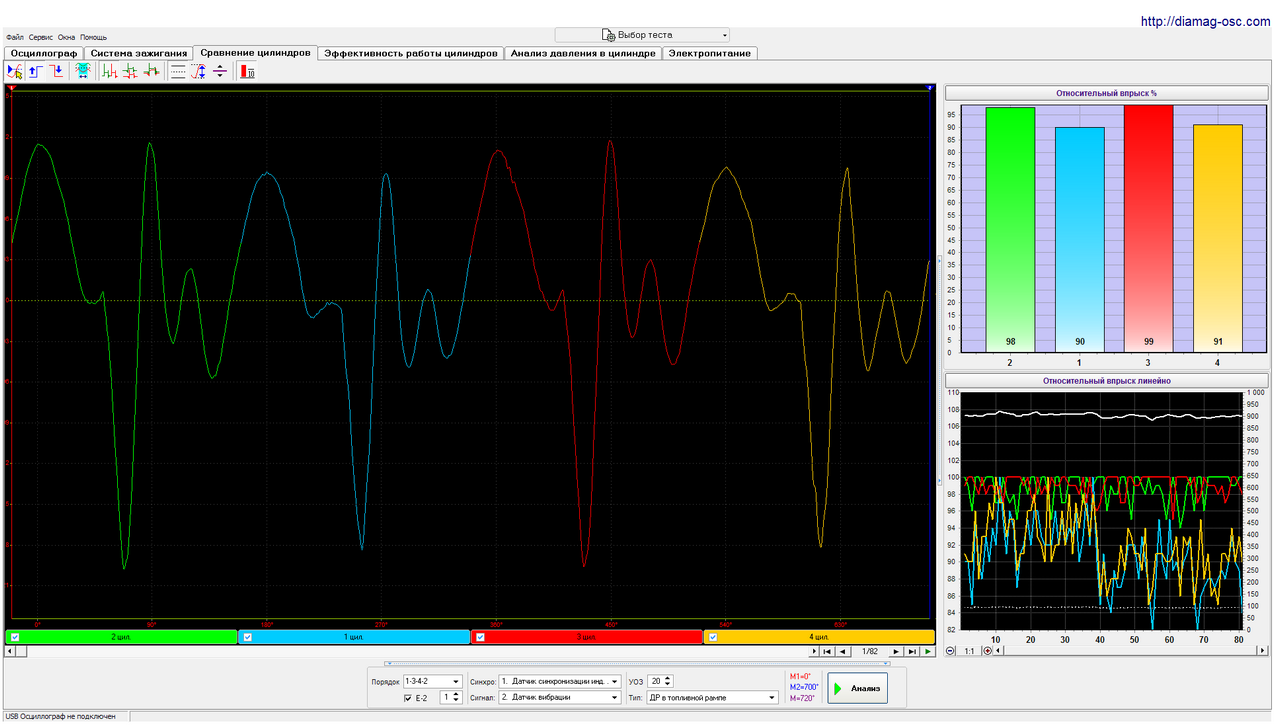This screenshot has height=725, width=1280.
Task: Open the Тип dropdown ДР в топливной рампе
Action: 713,697
